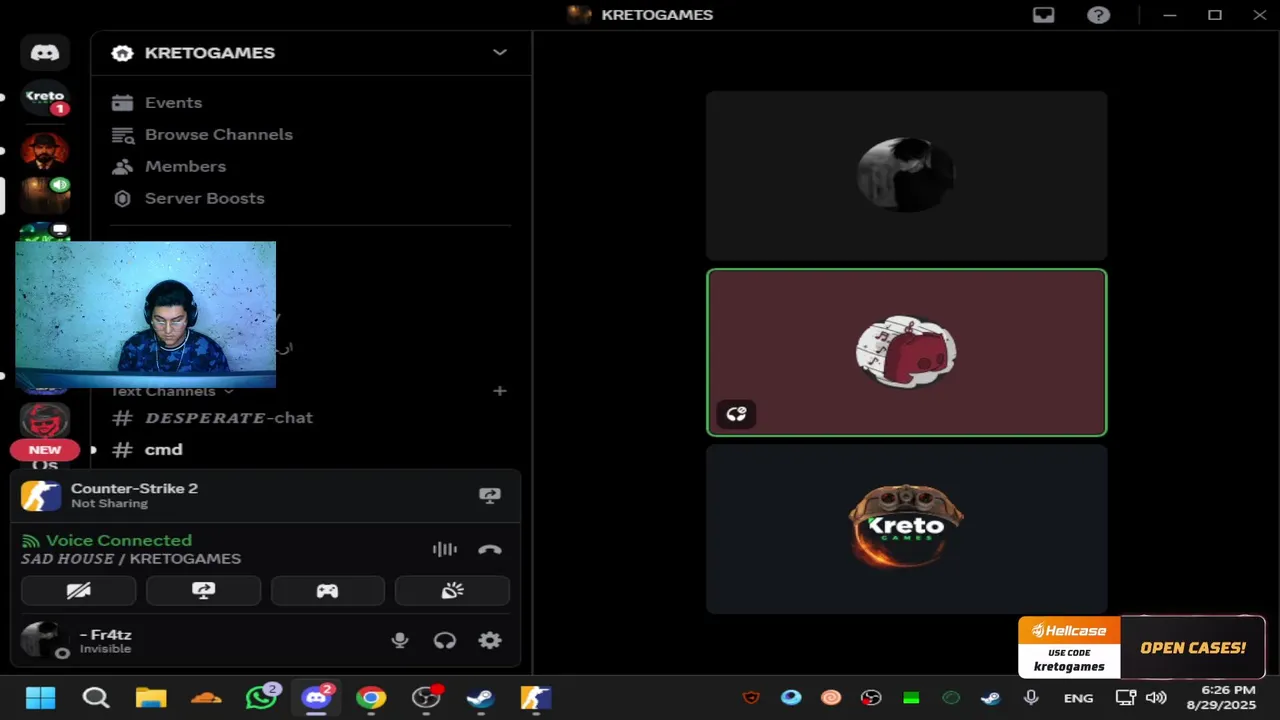The width and height of the screenshot is (1280, 720).
Task: Open server showing green speaker badge
Action: tap(45, 194)
